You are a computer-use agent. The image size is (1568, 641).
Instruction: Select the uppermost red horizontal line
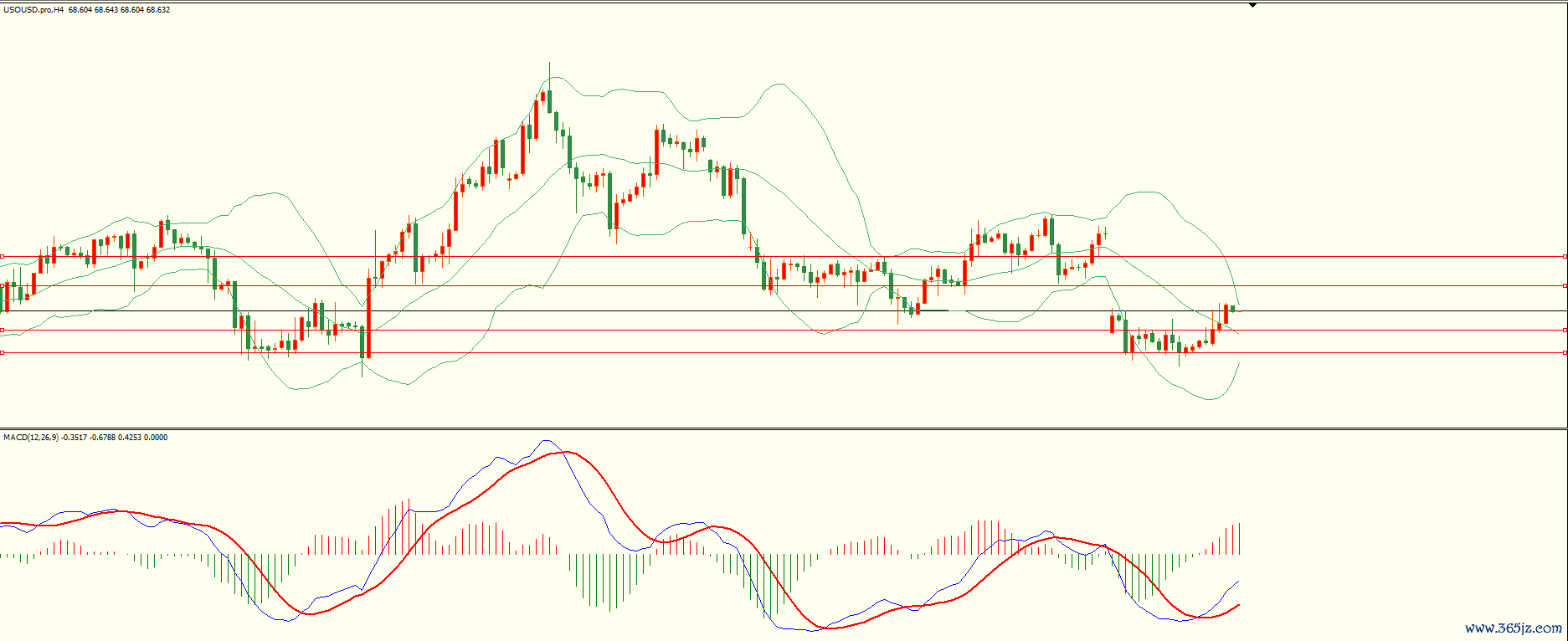pos(784,257)
